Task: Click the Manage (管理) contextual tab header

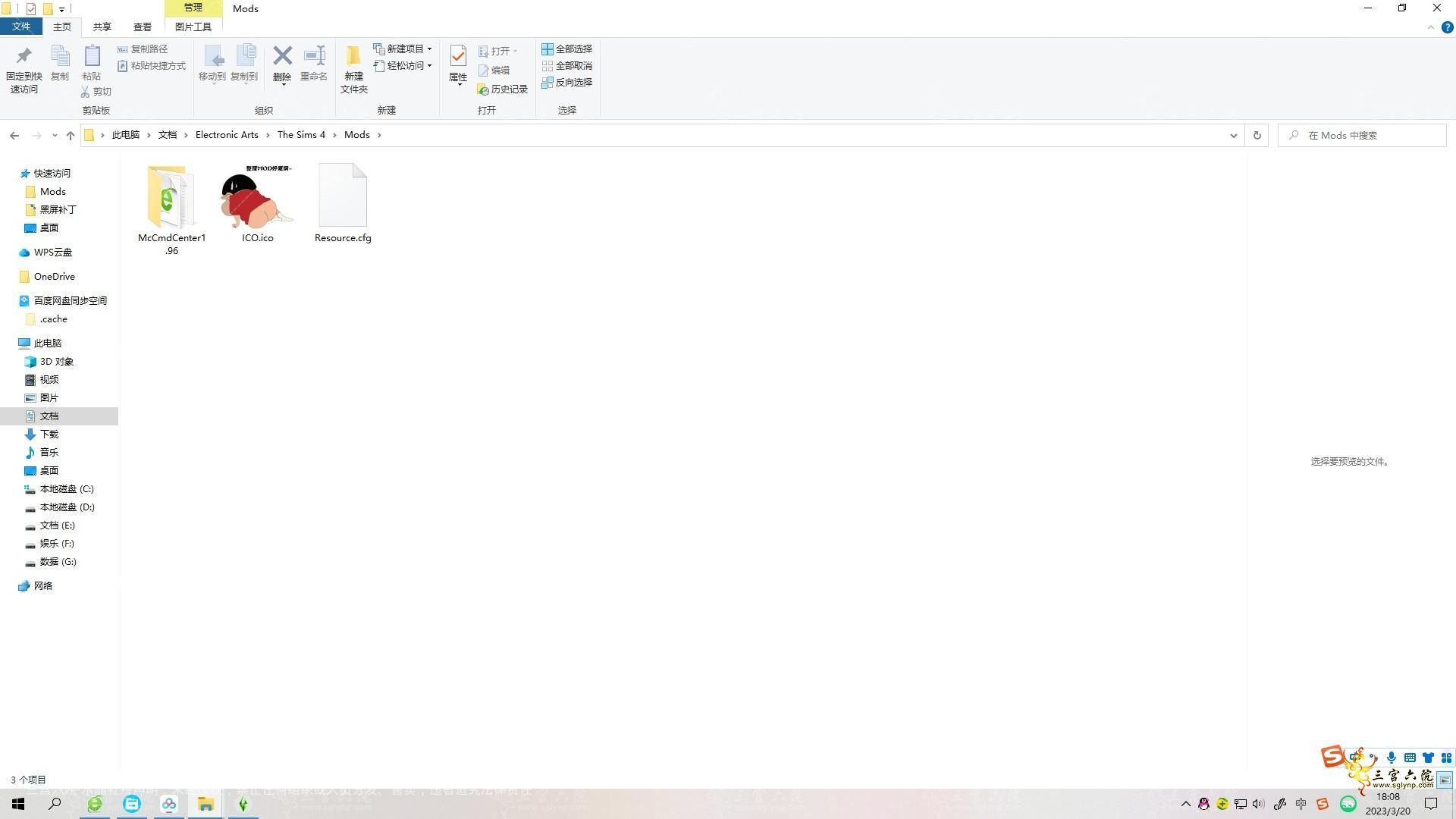Action: pyautogui.click(x=193, y=8)
